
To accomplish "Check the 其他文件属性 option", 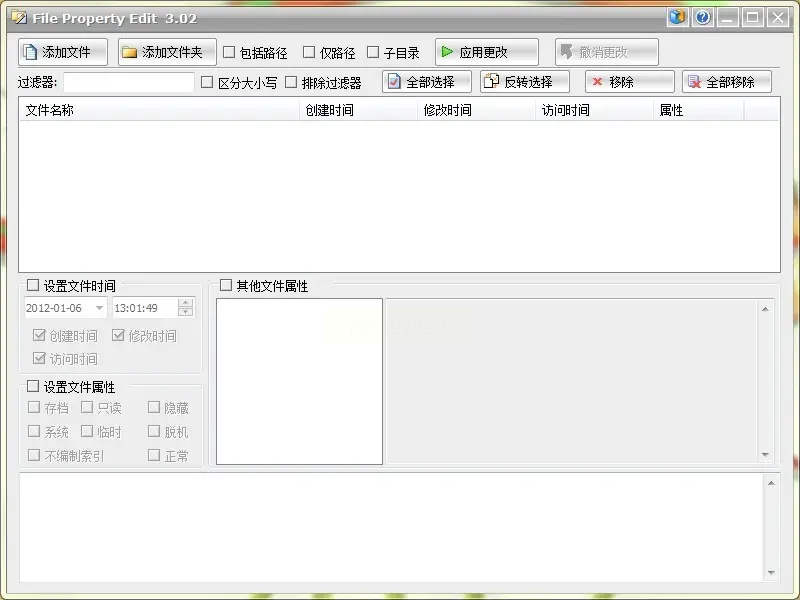I will pos(226,285).
